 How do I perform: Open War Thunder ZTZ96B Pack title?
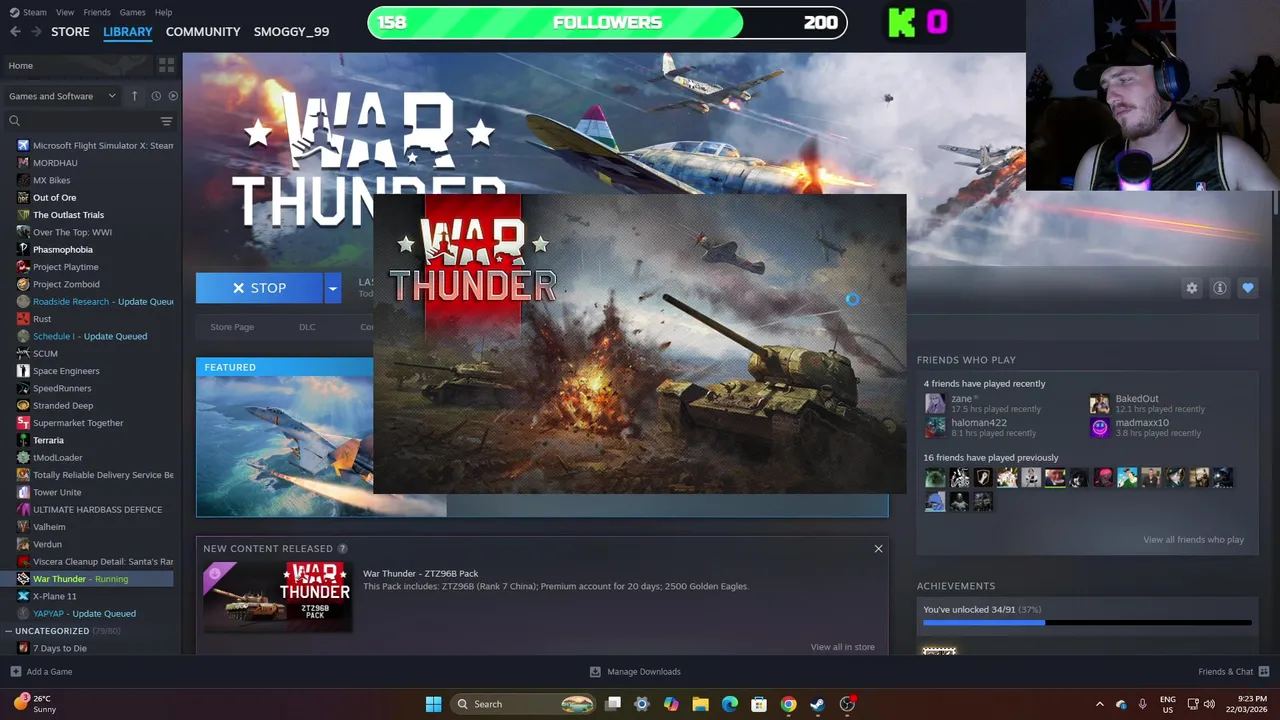[x=420, y=574]
